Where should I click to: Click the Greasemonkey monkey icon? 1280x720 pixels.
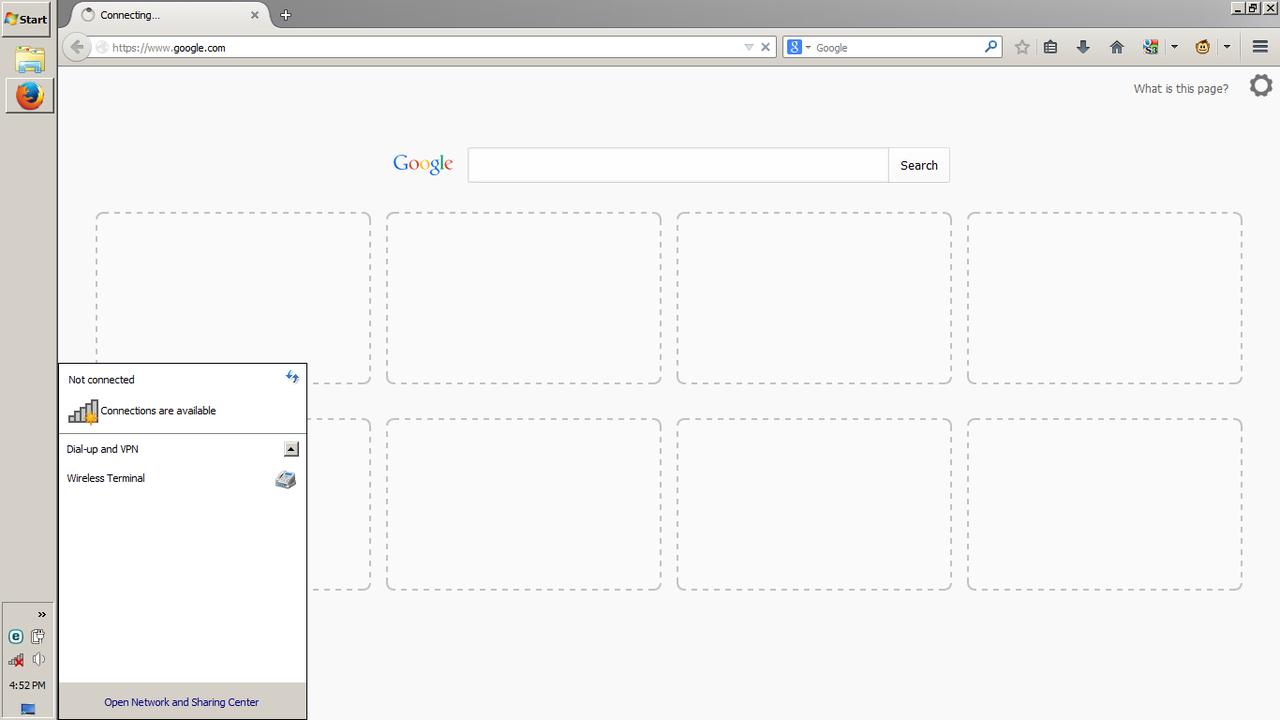pos(1204,47)
